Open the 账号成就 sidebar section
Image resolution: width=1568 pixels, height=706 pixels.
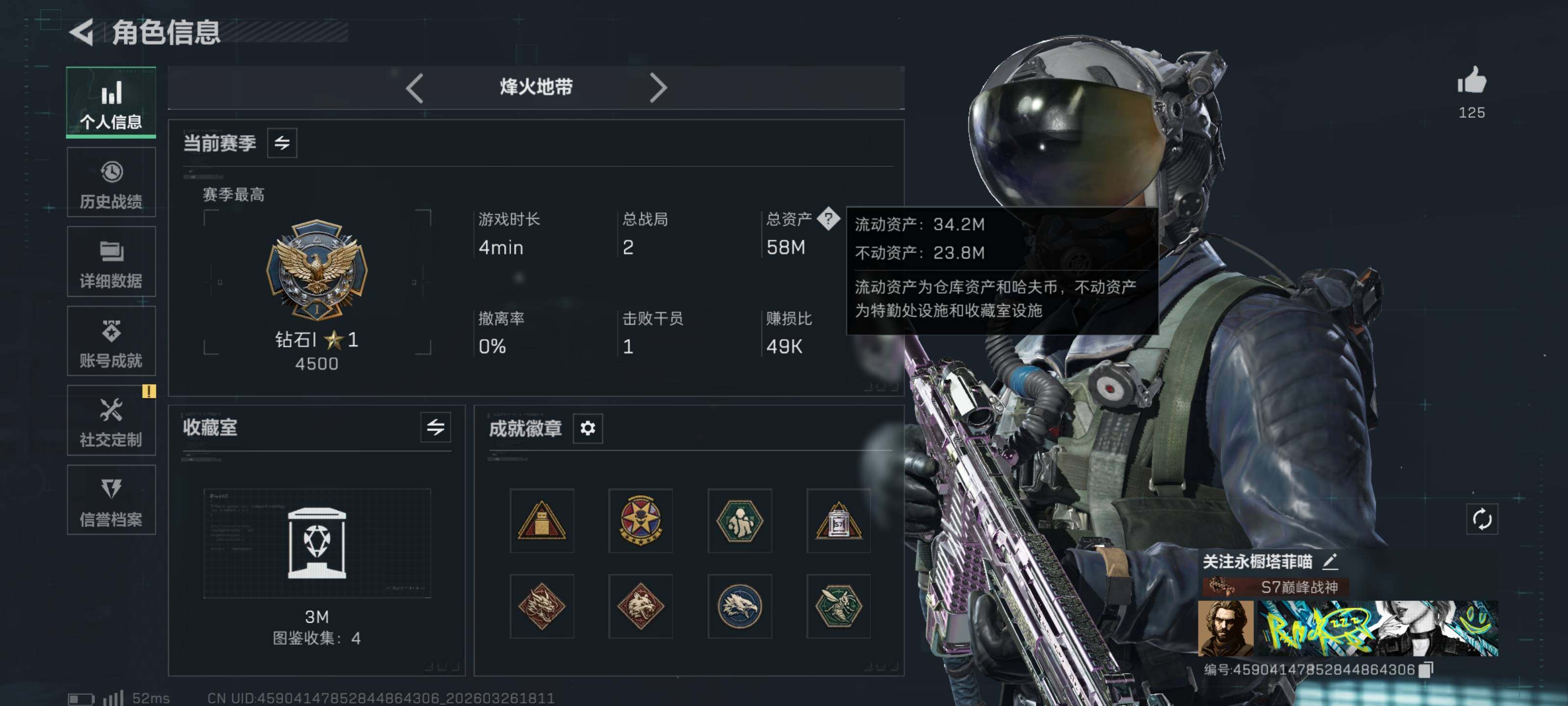click(111, 341)
